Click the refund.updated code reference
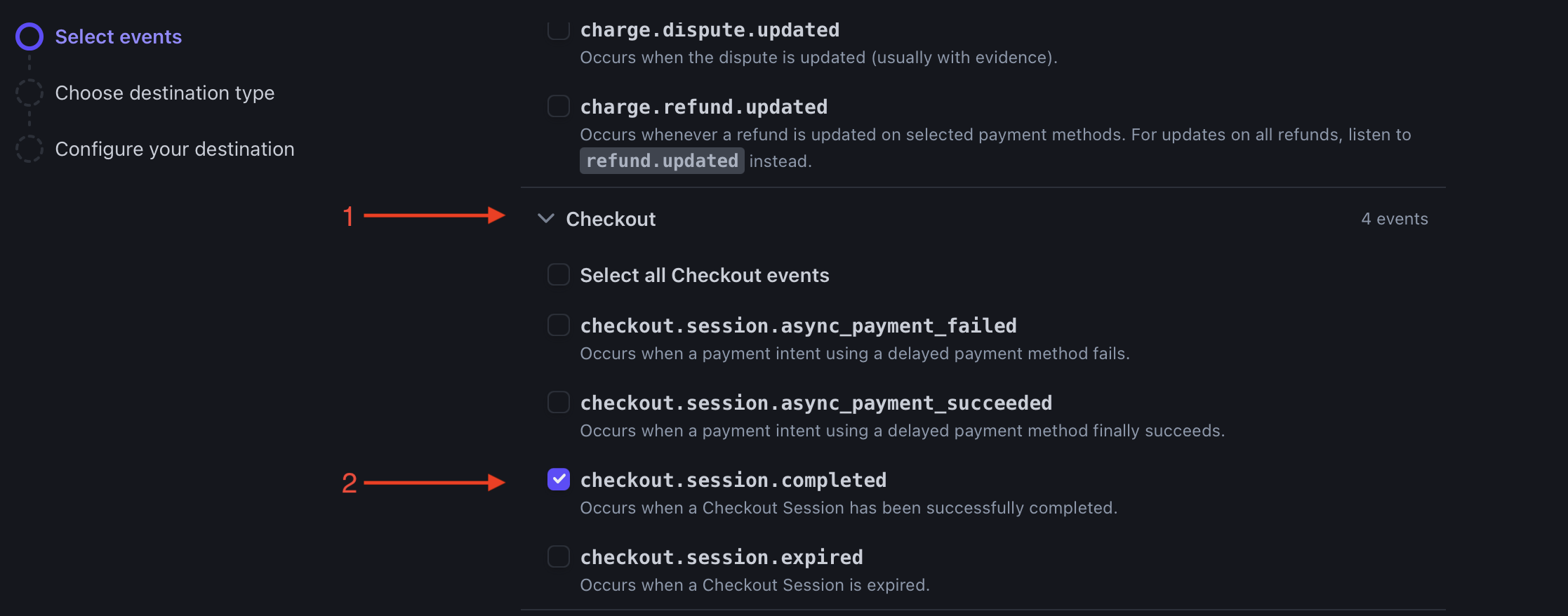The width and height of the screenshot is (1568, 616). 662,161
